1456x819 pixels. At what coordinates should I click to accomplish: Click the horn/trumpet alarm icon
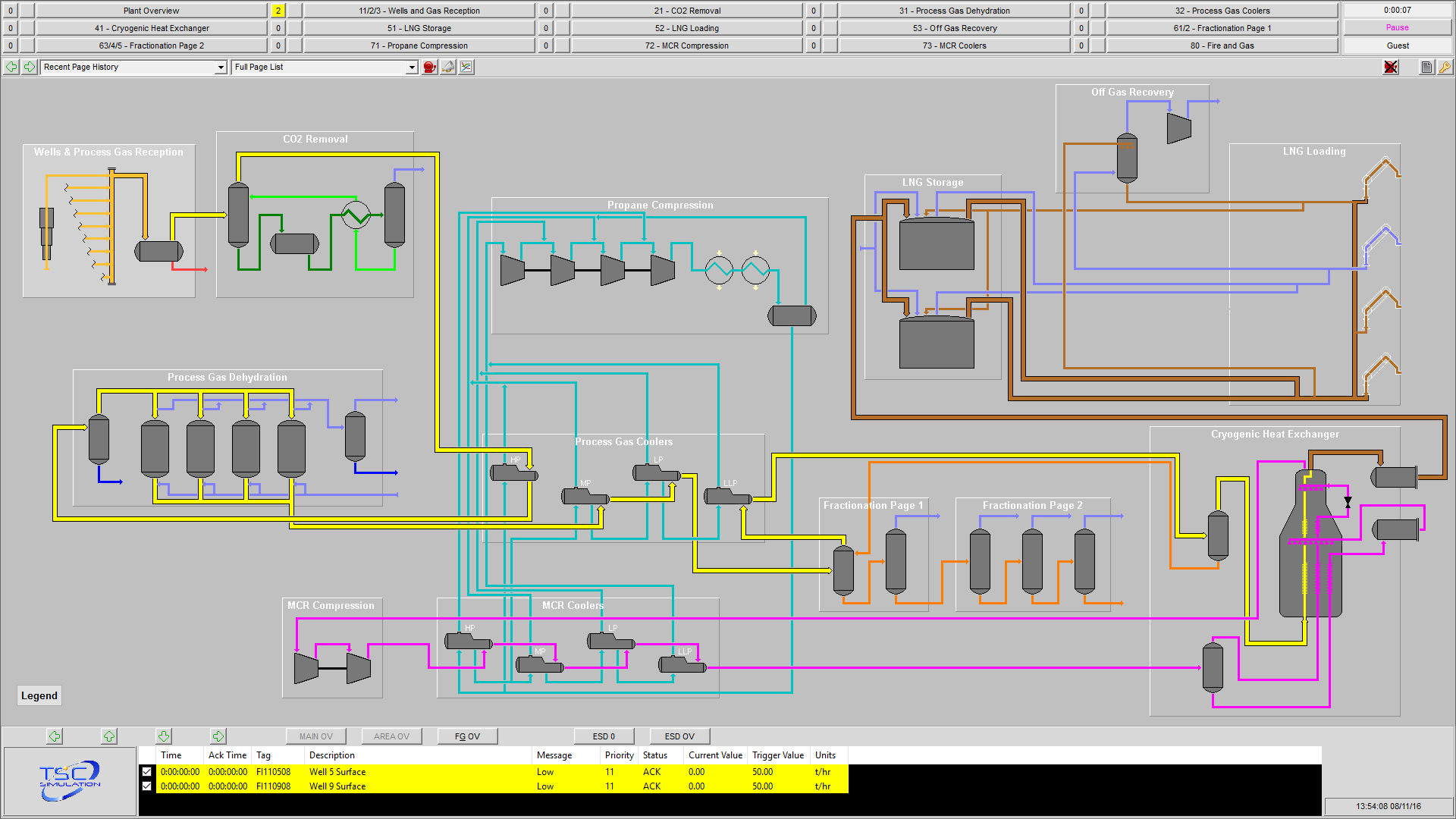pyautogui.click(x=448, y=67)
